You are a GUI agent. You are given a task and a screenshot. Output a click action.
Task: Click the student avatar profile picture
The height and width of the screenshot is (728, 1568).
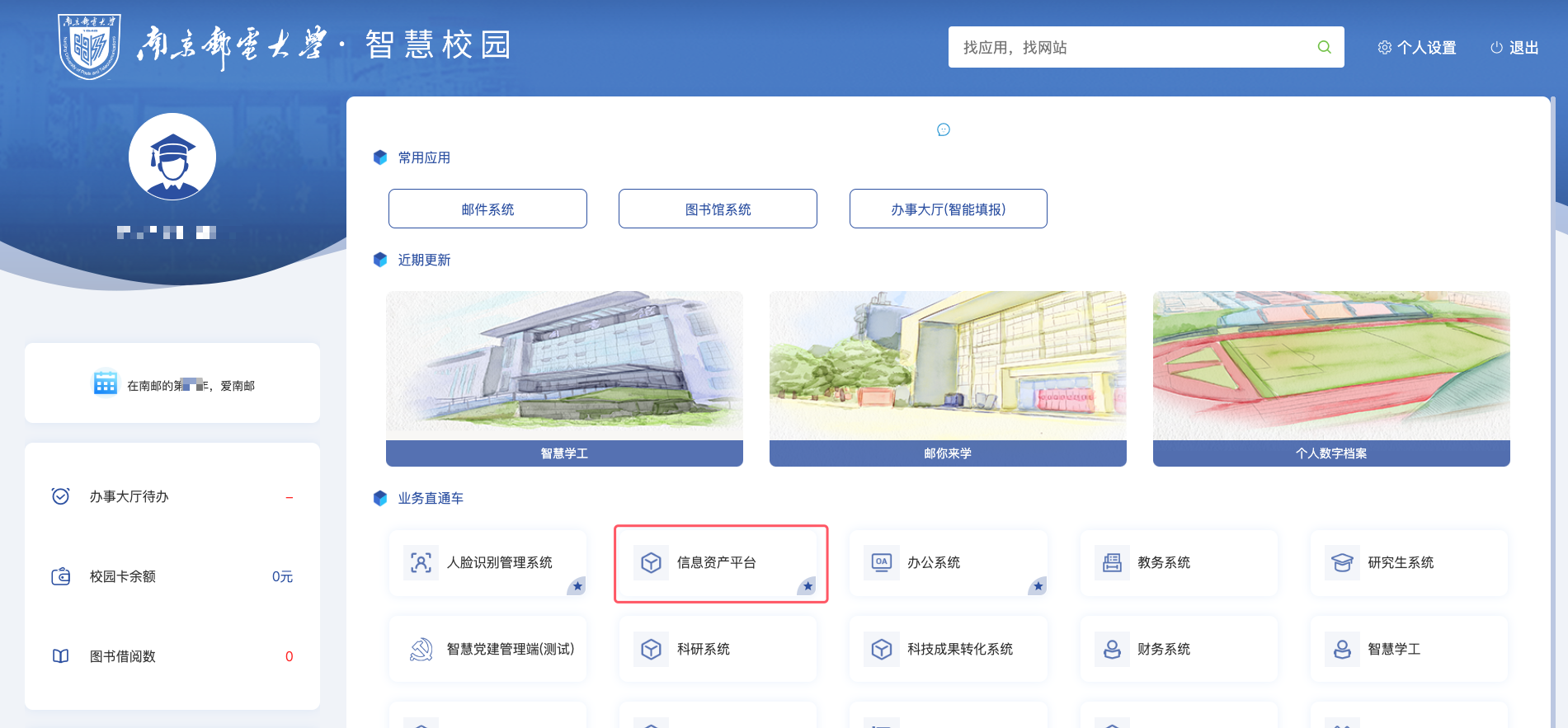tap(172, 157)
